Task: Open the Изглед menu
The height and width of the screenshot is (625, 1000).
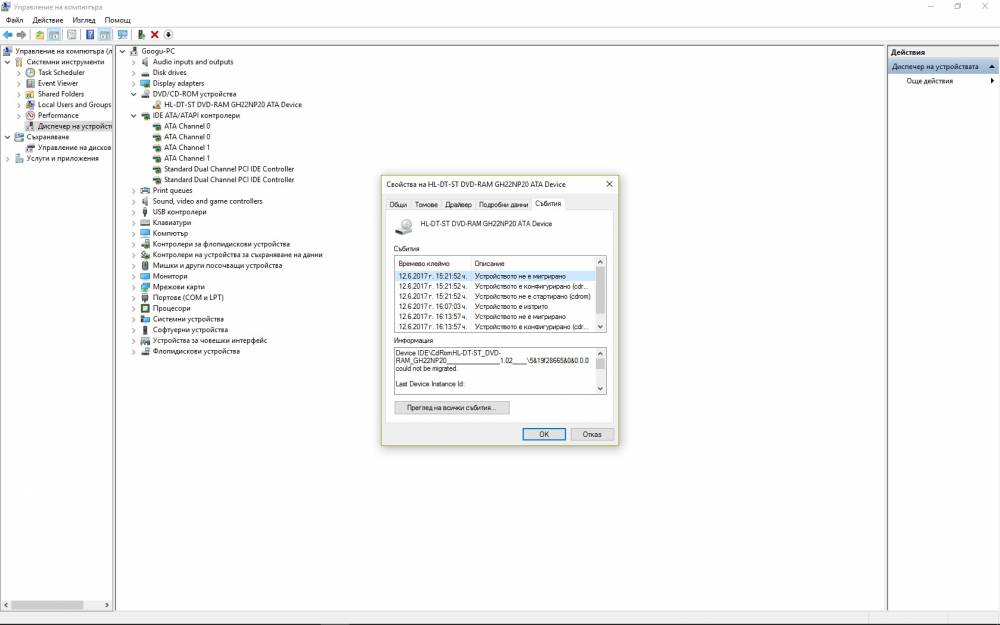Action: point(84,20)
